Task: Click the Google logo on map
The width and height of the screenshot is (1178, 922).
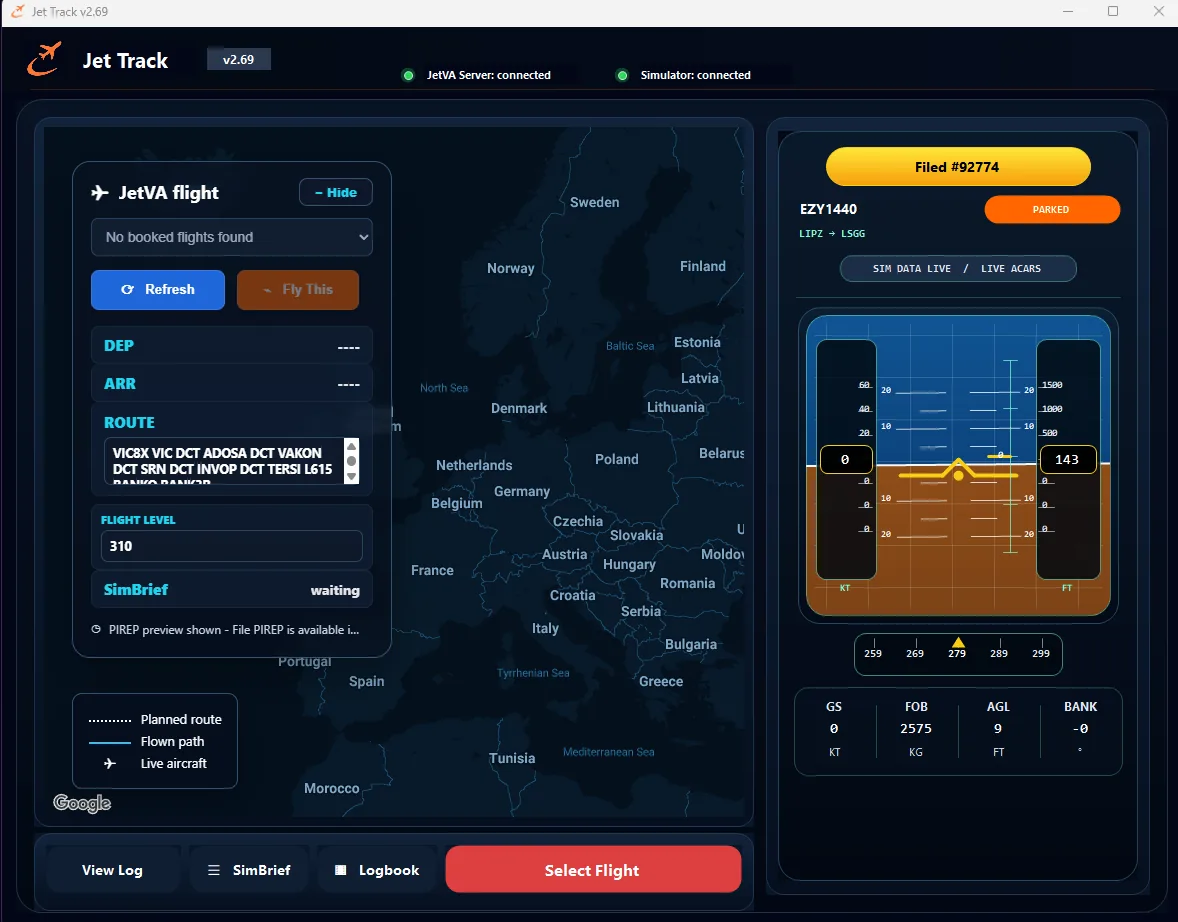Action: (82, 803)
